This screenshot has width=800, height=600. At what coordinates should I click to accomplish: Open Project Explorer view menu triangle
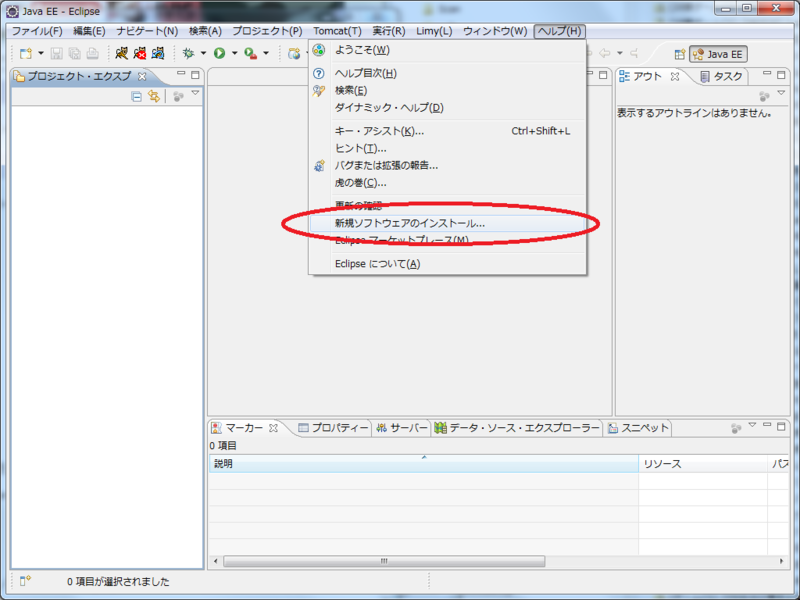[x=195, y=93]
